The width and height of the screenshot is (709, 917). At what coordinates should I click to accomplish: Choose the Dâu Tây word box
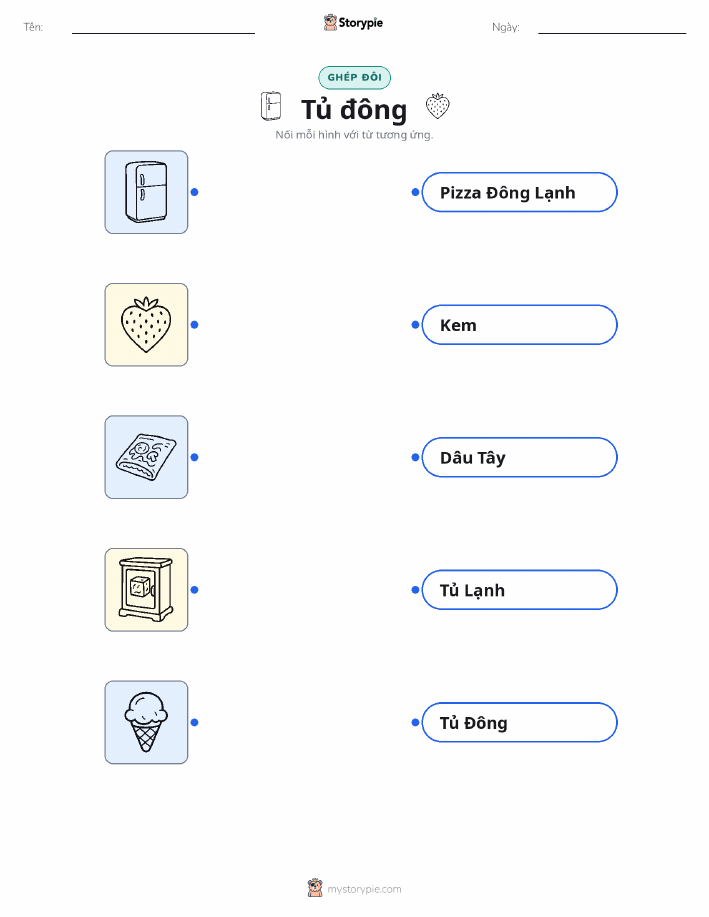519,457
